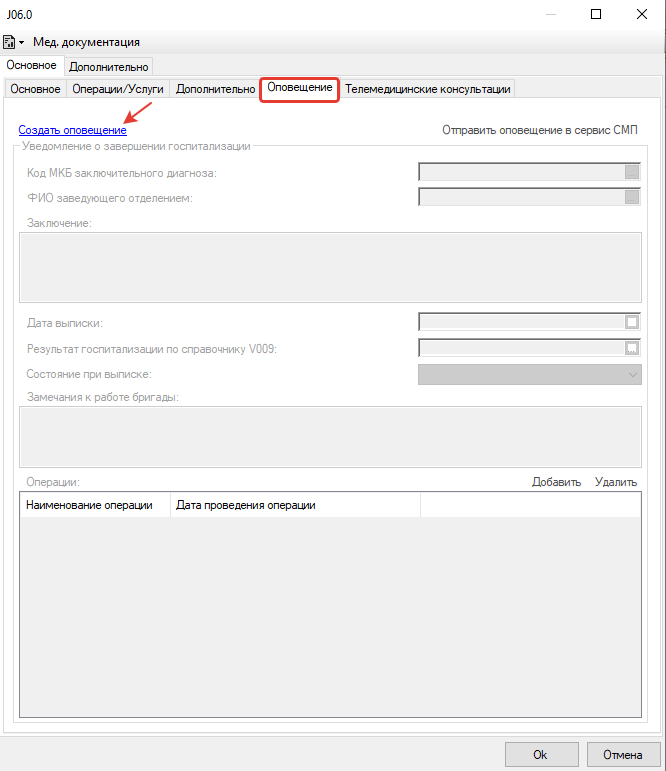
Task: Switch to the upper Дополнительно tab
Action: 109,67
